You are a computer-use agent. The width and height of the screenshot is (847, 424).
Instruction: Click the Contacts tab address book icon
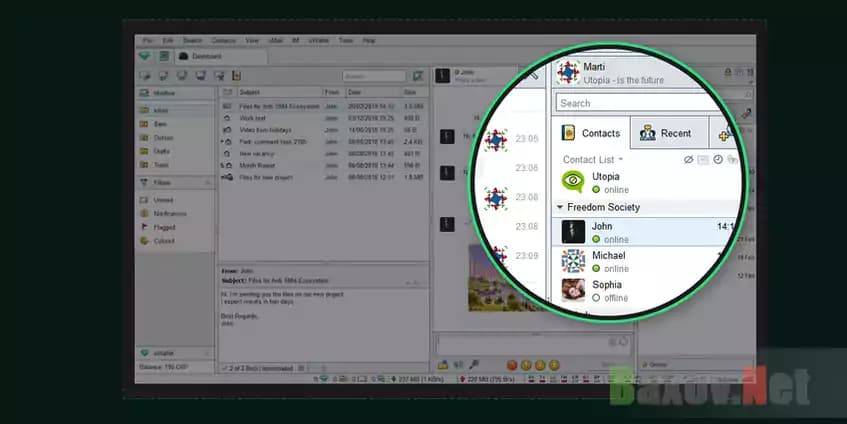(568, 133)
